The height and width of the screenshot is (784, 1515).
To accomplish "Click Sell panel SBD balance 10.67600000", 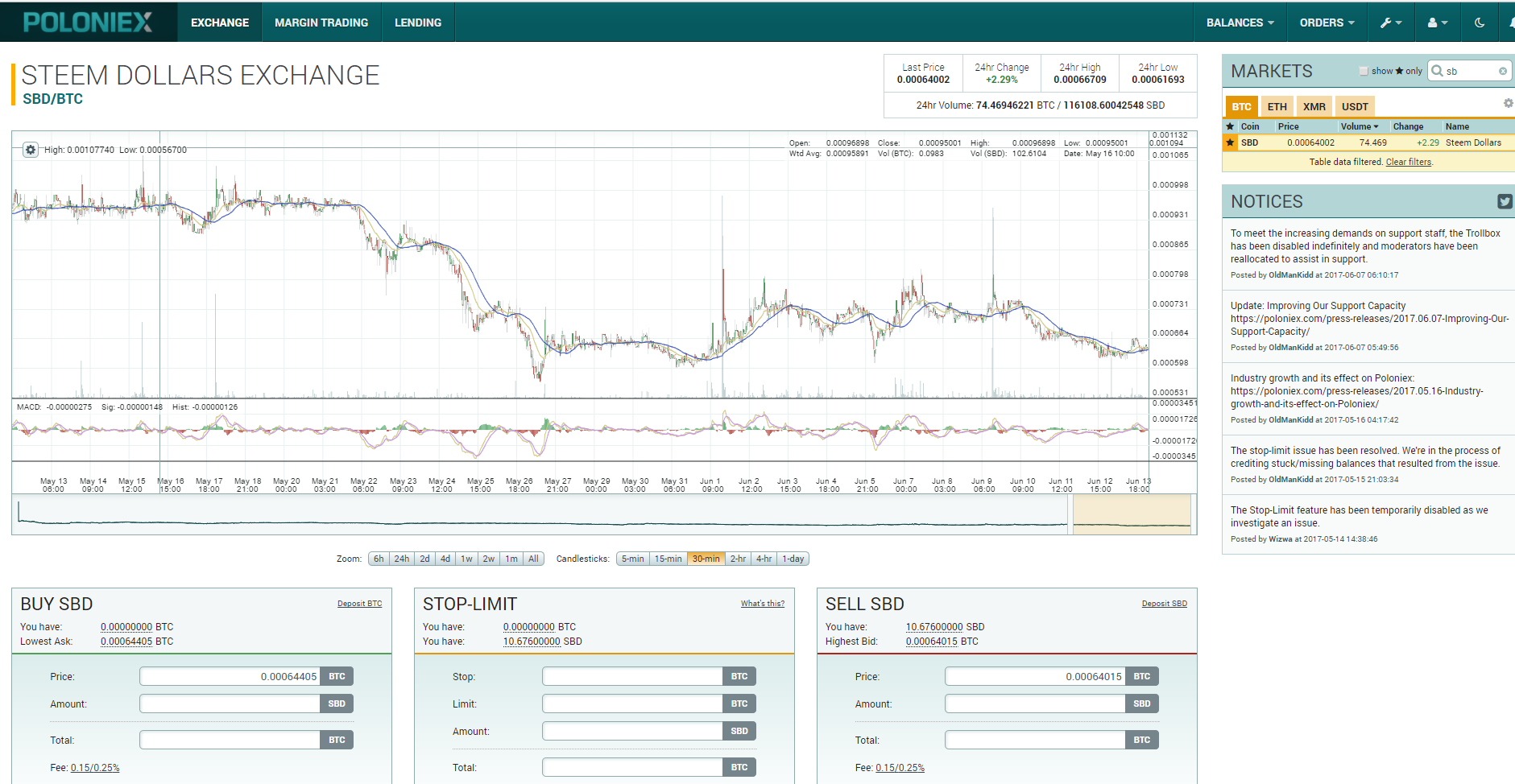I will tap(934, 627).
